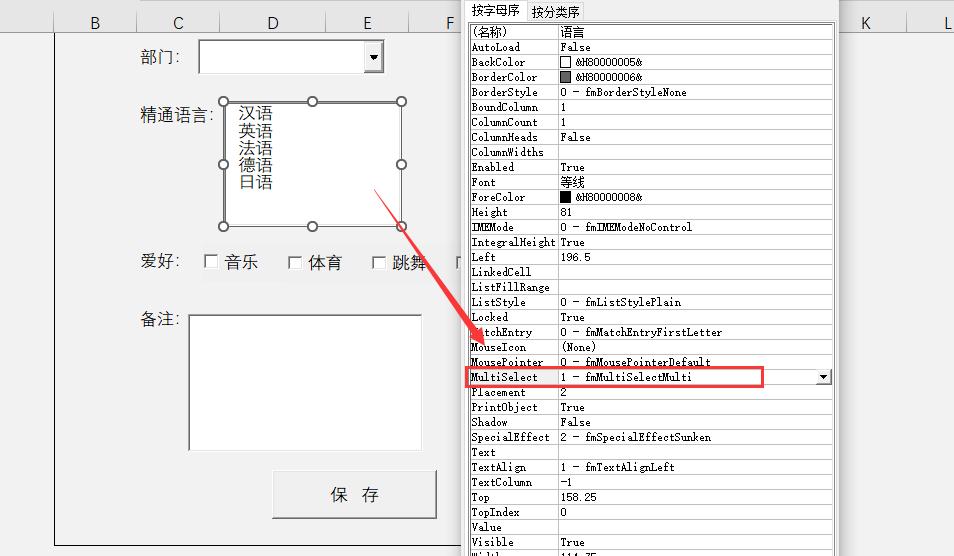Click the Placement property value 2
The height and width of the screenshot is (556, 954).
pos(563,392)
